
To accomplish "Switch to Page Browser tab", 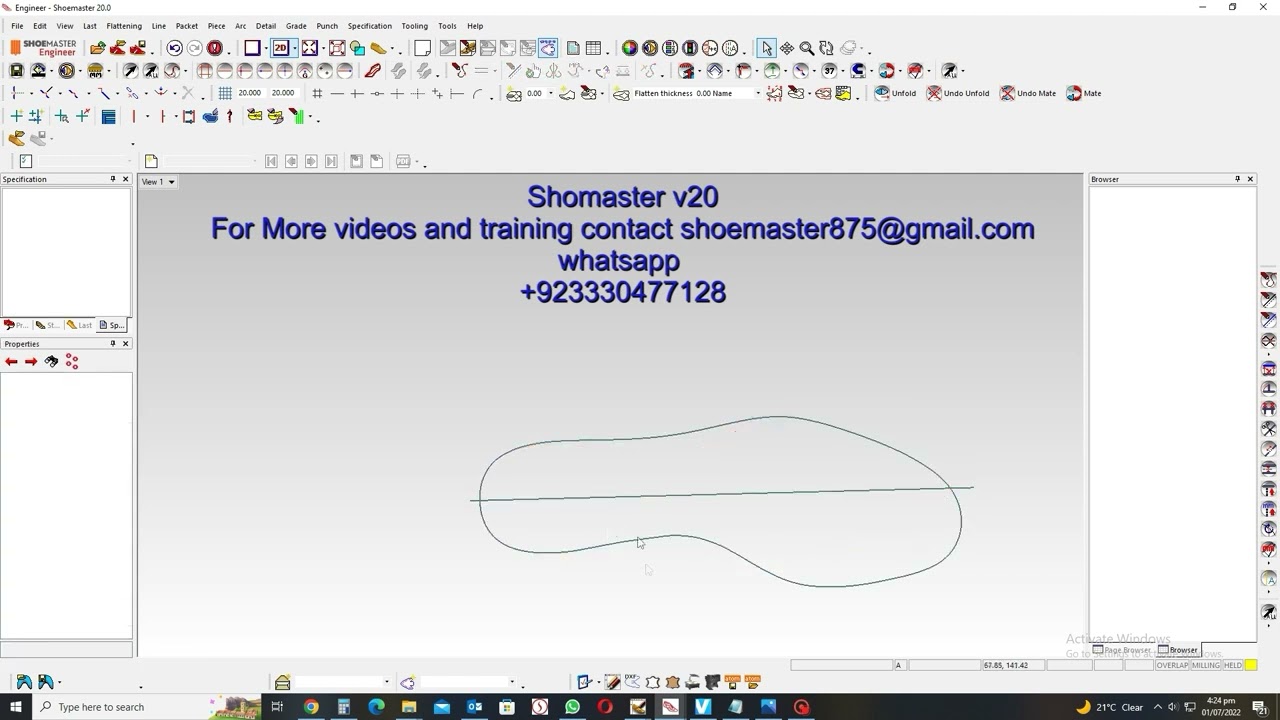I will click(1122, 650).
